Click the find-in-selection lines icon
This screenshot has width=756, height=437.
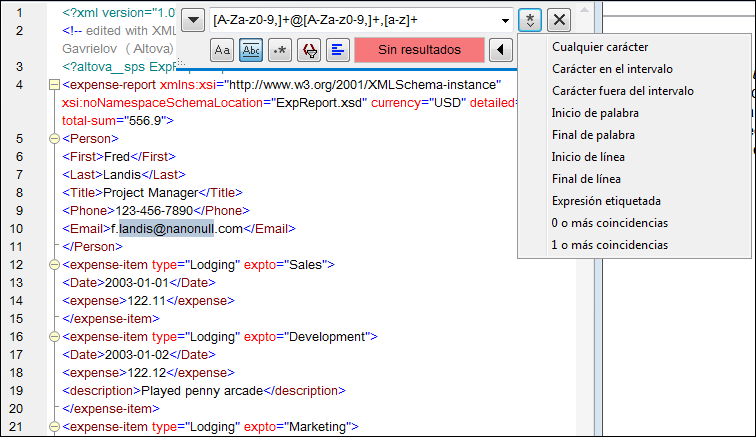pos(338,50)
